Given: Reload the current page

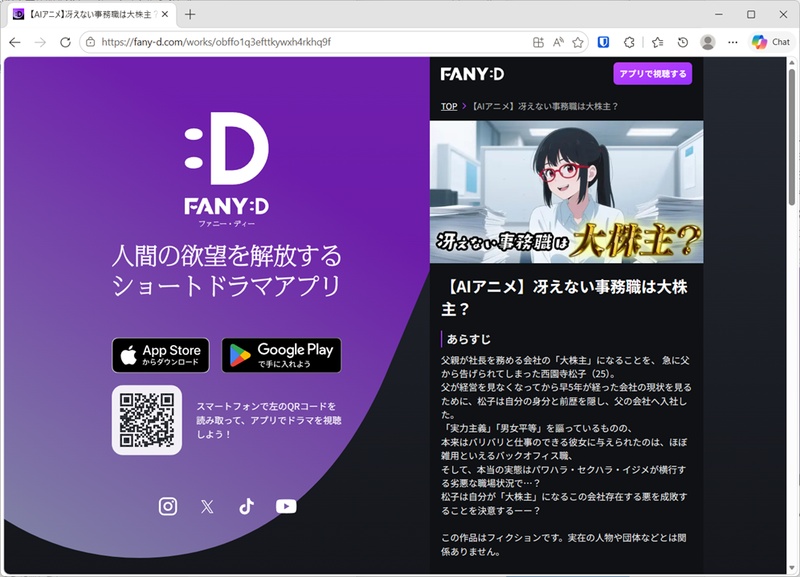Looking at the screenshot, I should pyautogui.click(x=65, y=42).
